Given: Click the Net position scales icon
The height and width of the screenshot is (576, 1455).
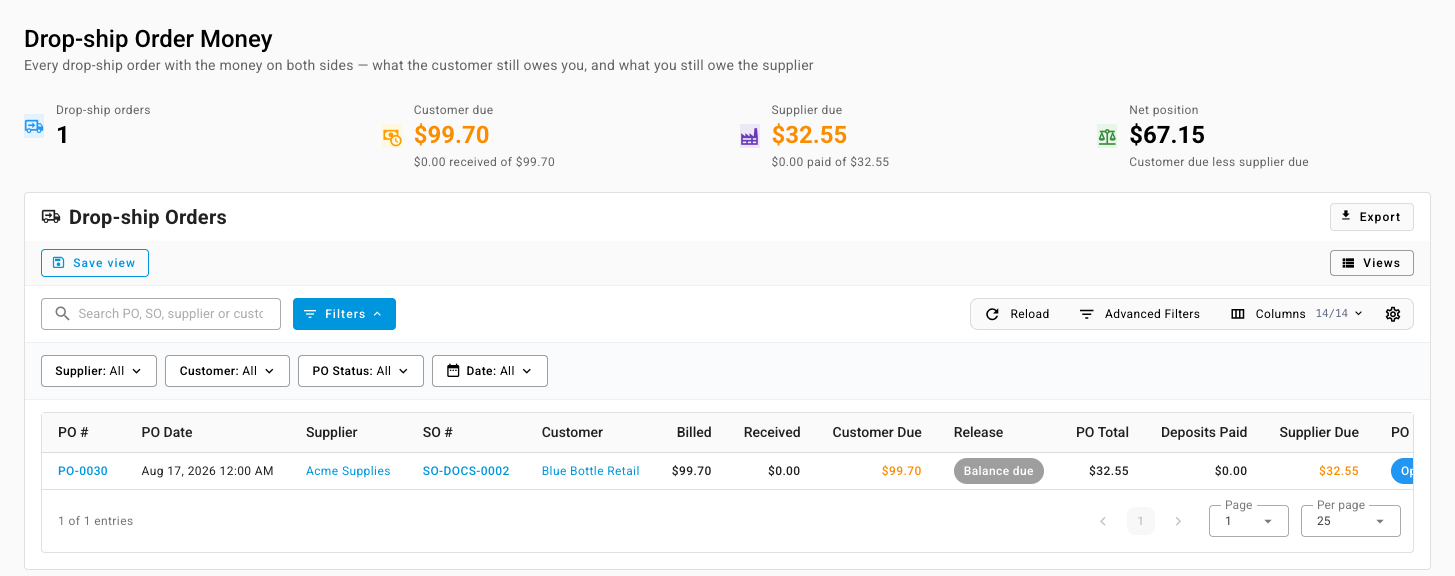Looking at the screenshot, I should click(x=1107, y=137).
